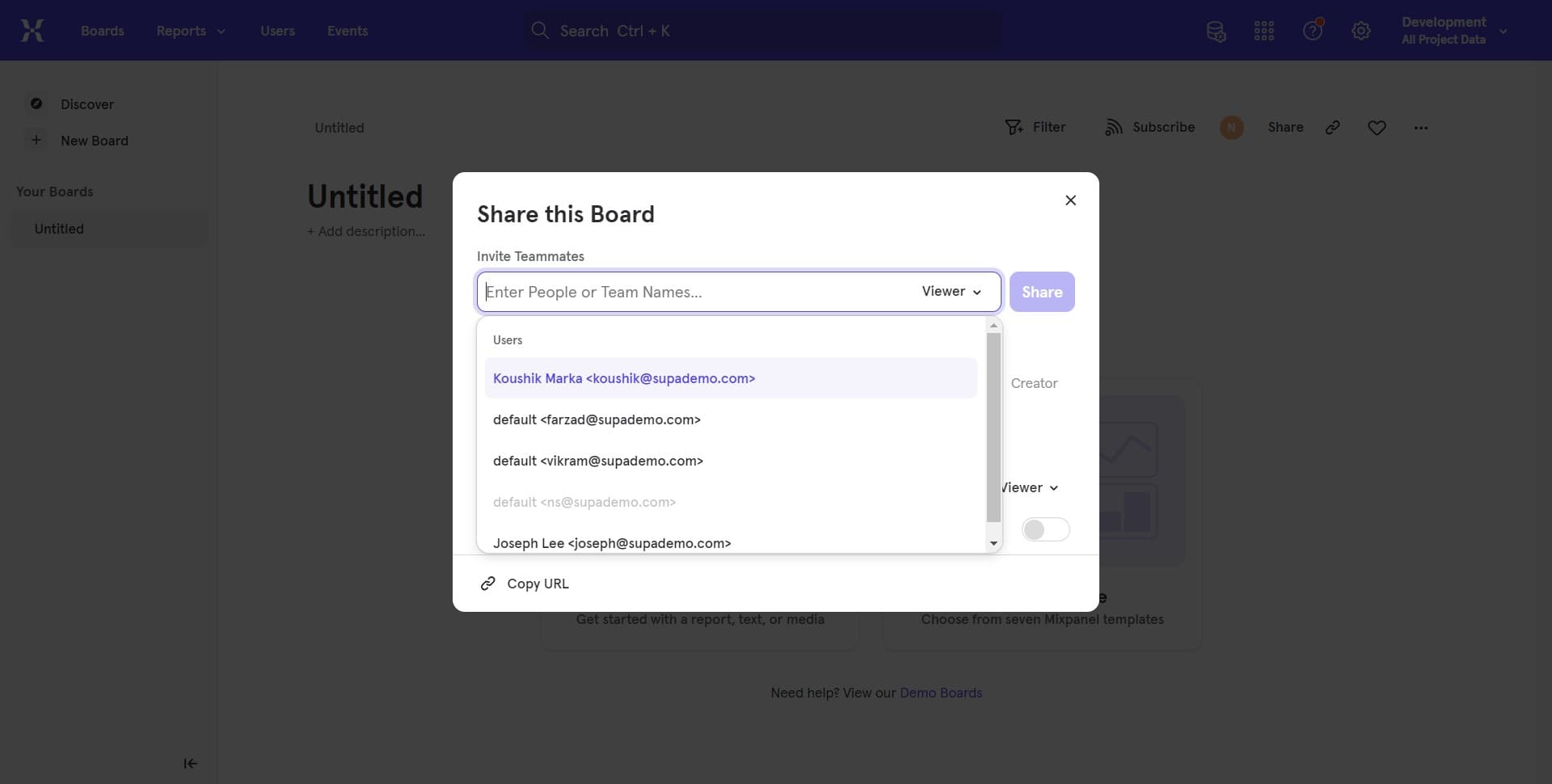Expand the Development project selector
1552x784 pixels.
point(1453,30)
